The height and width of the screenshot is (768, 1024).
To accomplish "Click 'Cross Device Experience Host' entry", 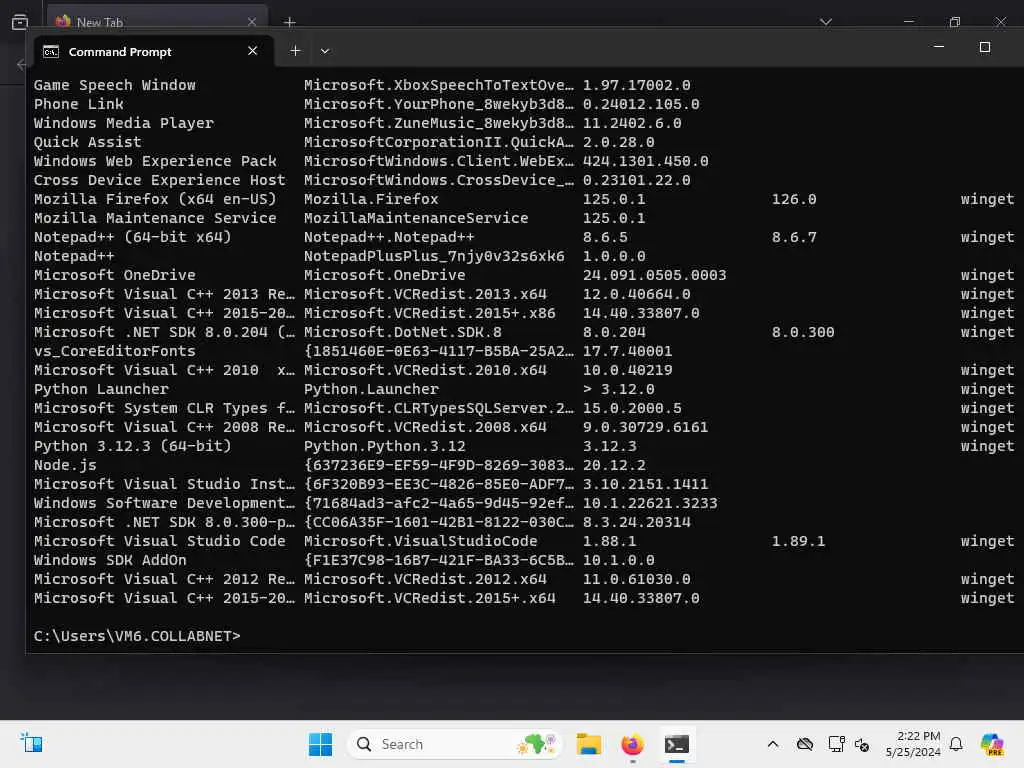I will coord(159,180).
